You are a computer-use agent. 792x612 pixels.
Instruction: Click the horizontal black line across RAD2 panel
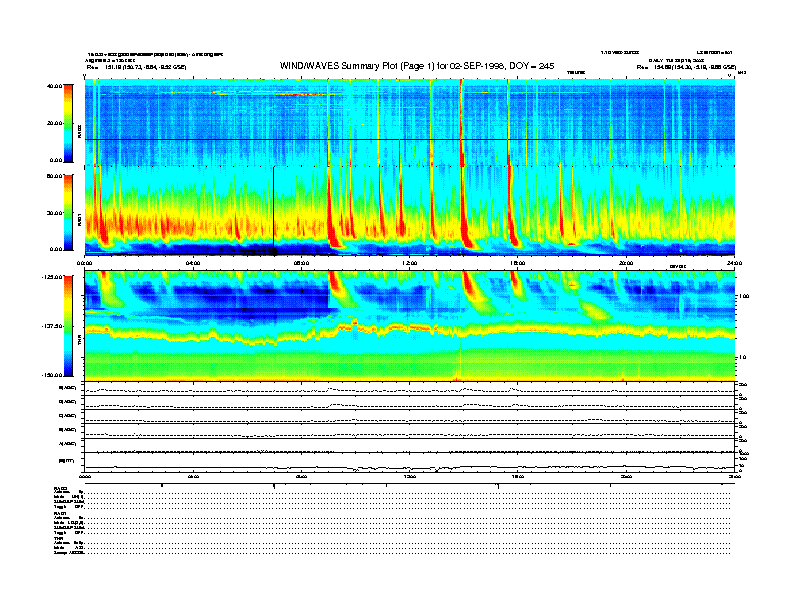[410, 139]
